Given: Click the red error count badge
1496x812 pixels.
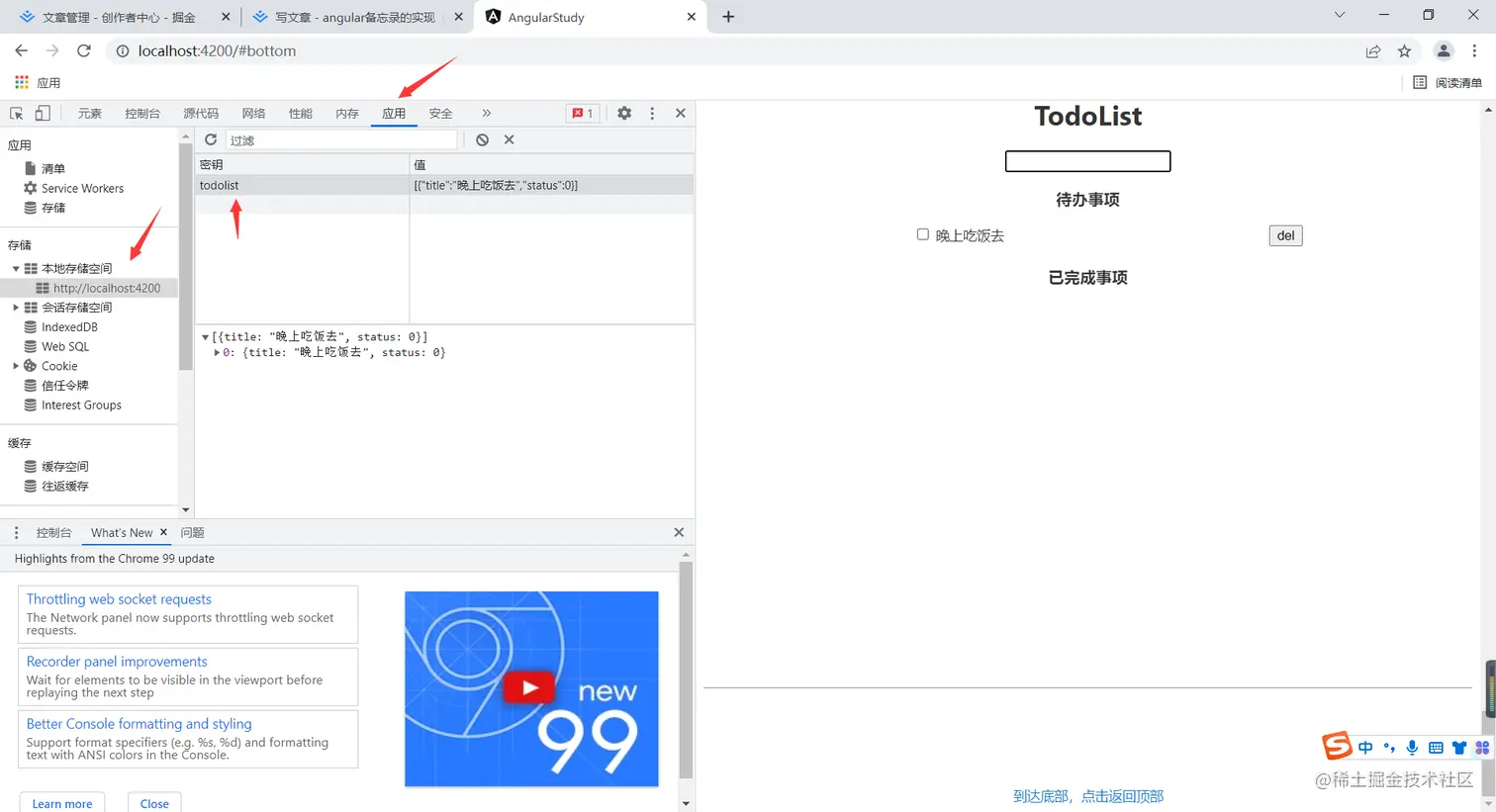Looking at the screenshot, I should [583, 113].
